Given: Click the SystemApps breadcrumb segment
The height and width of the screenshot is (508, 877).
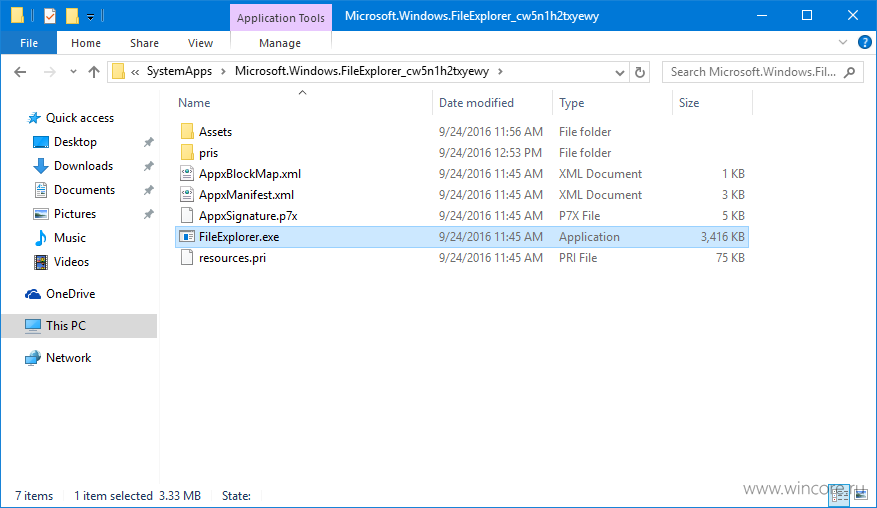Looking at the screenshot, I should (x=179, y=71).
